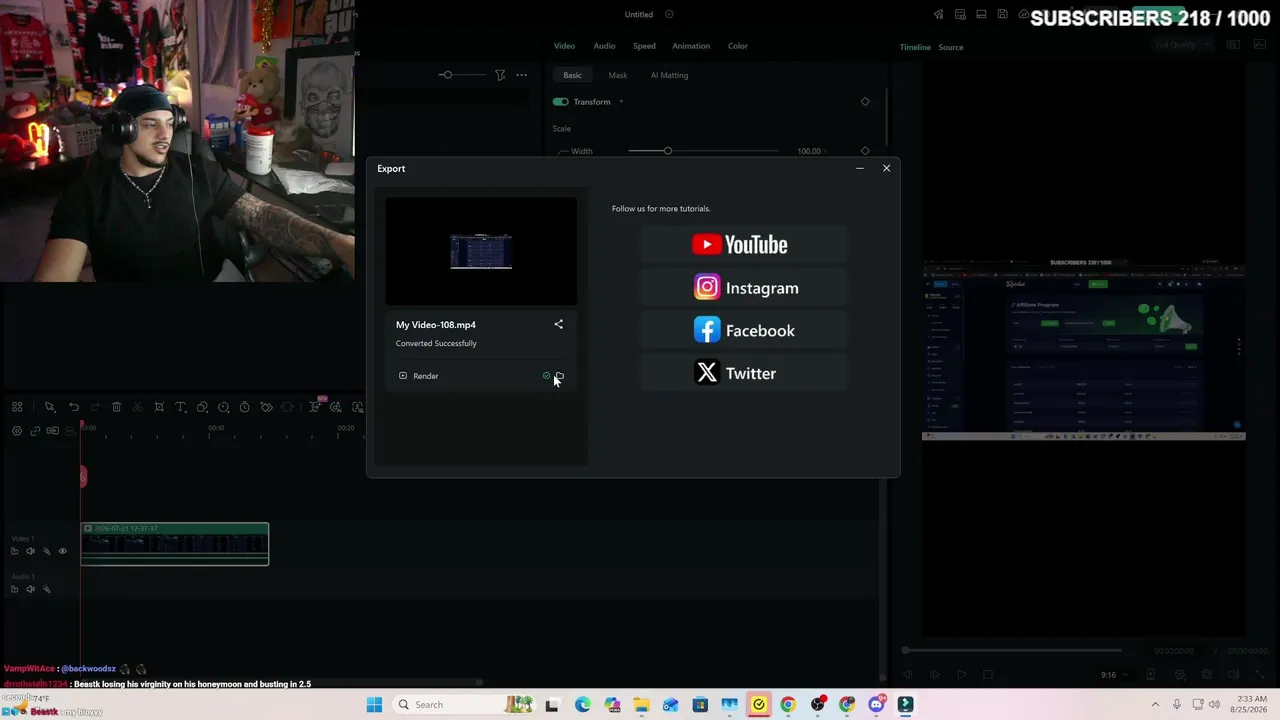Choose the selection pointer tool
1280x720 pixels.
pos(49,407)
